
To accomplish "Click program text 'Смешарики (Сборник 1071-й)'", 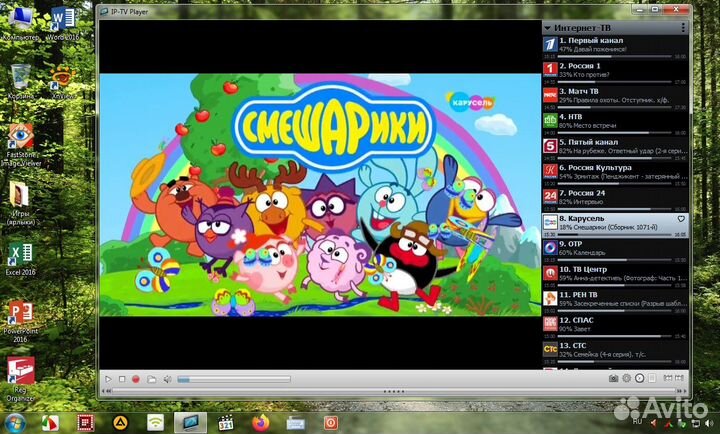I will point(613,227).
